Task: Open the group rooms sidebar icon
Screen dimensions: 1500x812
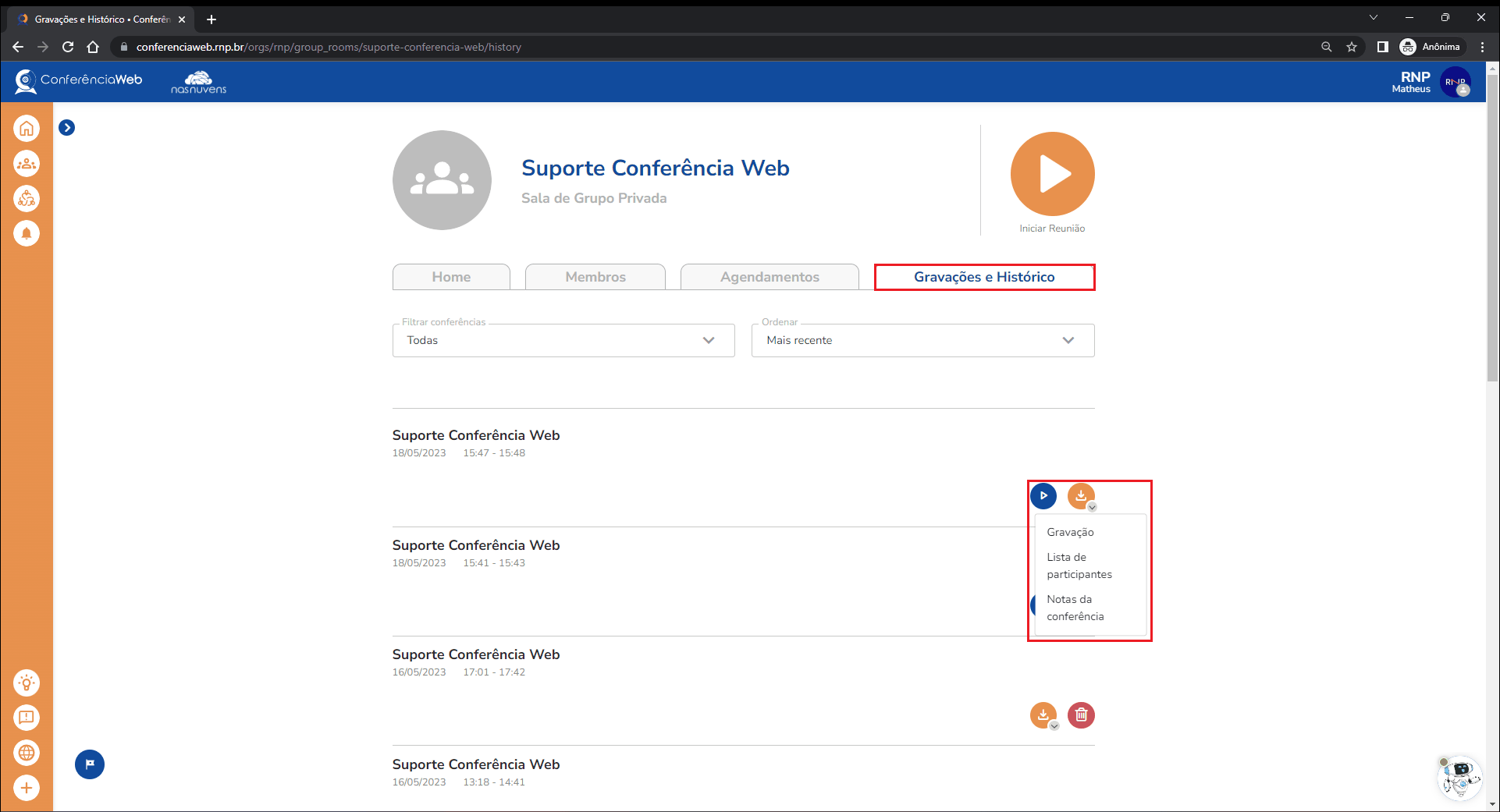Action: click(27, 164)
